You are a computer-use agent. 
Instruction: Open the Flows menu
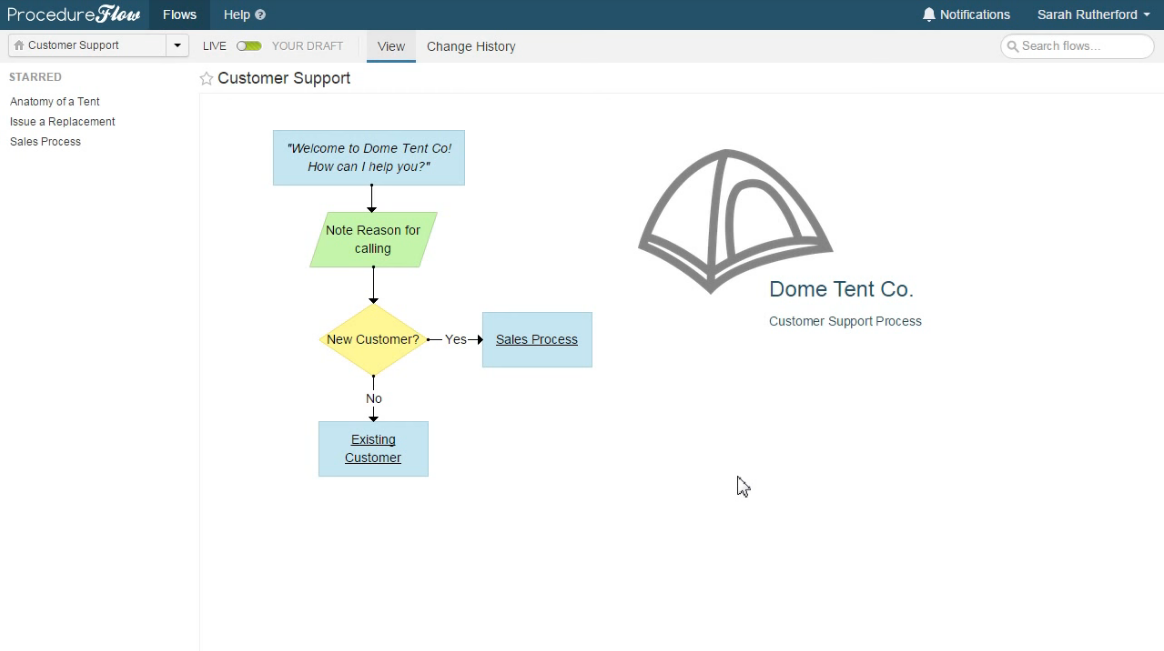pos(180,15)
